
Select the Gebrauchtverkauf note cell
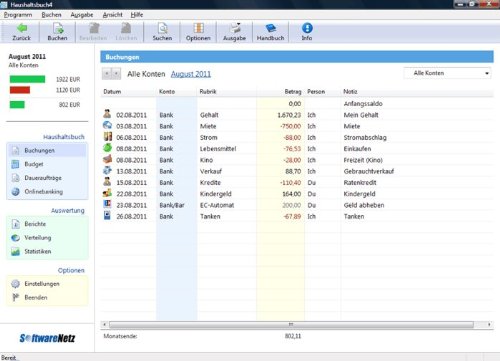[369, 171]
